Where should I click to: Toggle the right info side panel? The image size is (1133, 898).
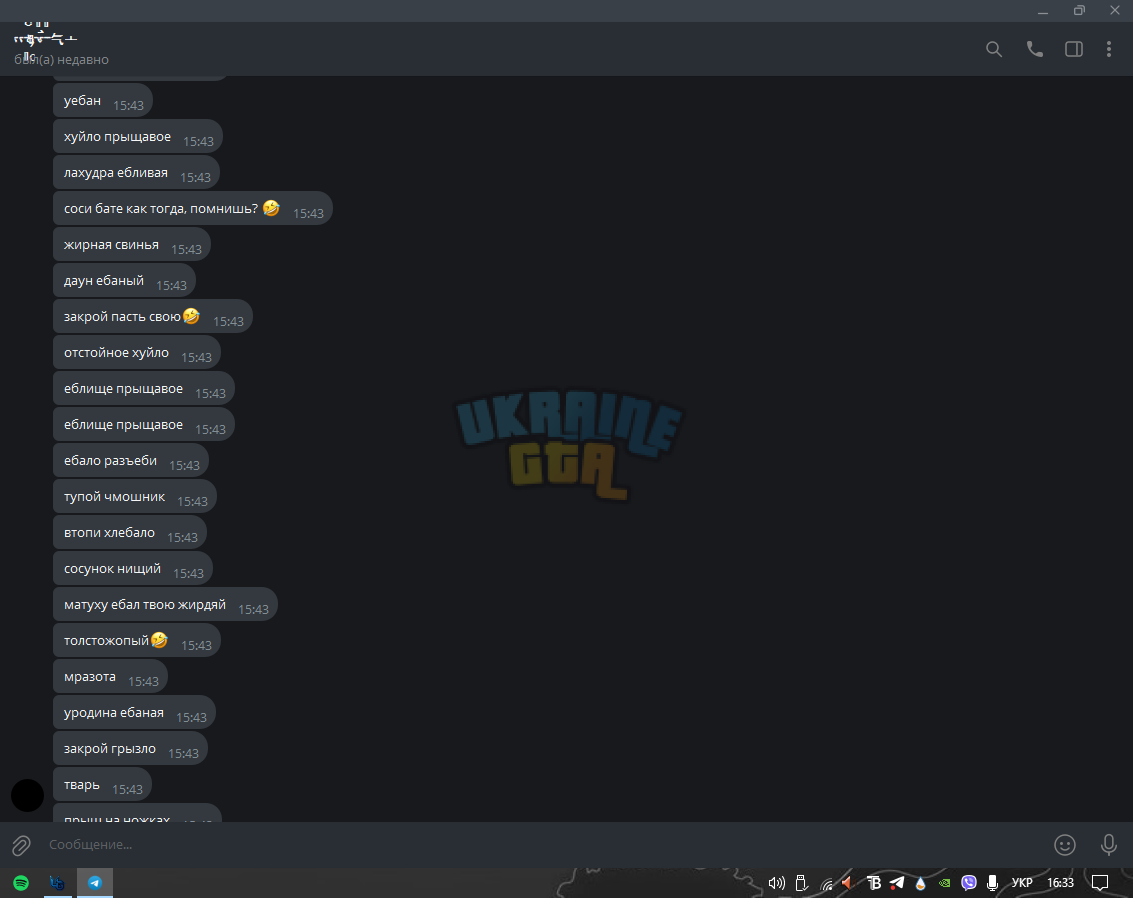[x=1074, y=49]
